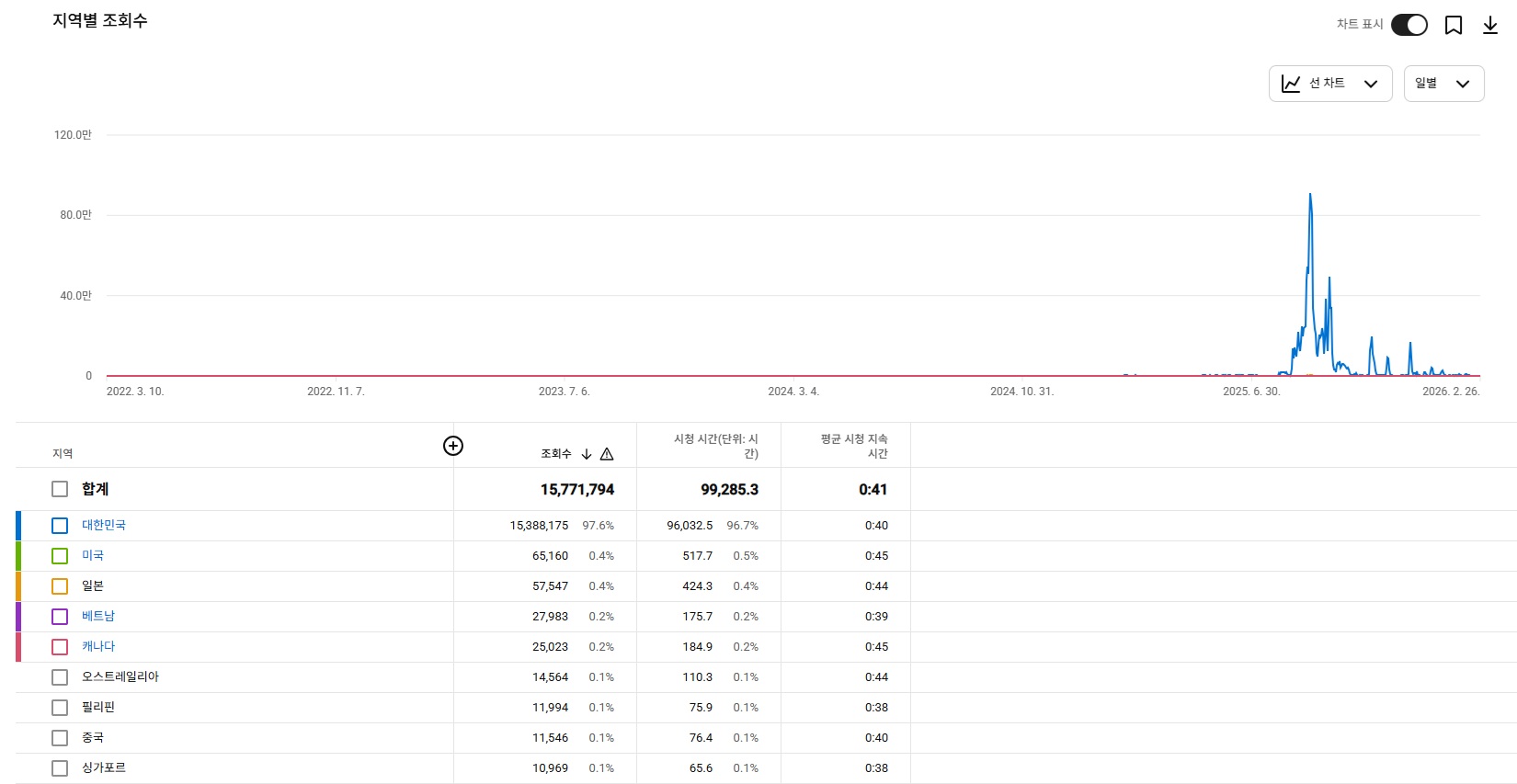Open the 선 차트 chart type dropdown

point(1330,84)
